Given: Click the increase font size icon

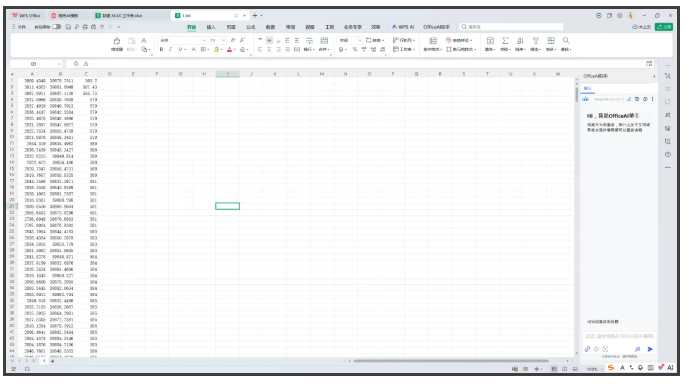Looking at the screenshot, I should (233, 40).
